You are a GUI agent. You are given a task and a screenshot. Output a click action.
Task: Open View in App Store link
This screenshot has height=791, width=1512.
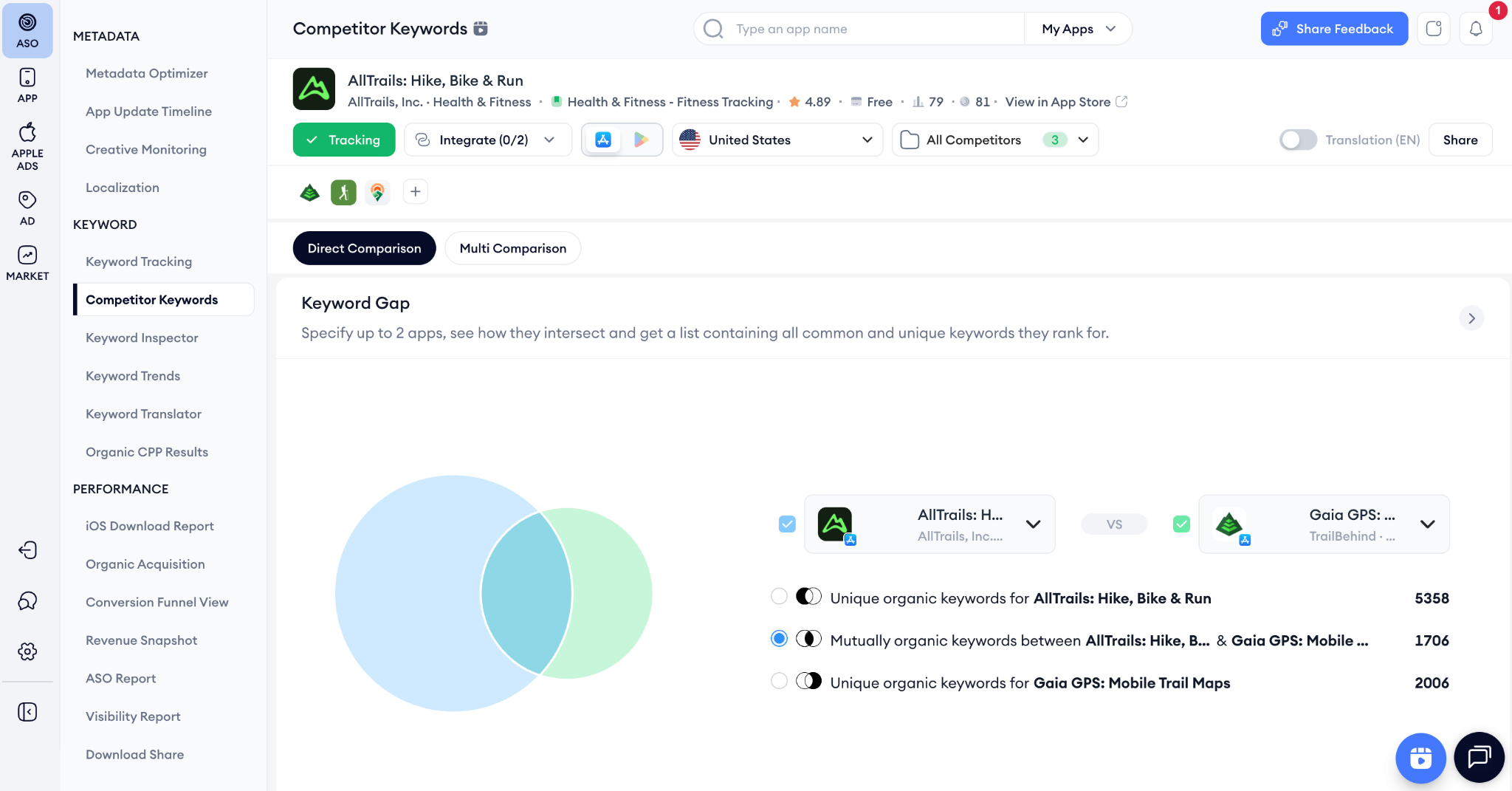point(1057,102)
